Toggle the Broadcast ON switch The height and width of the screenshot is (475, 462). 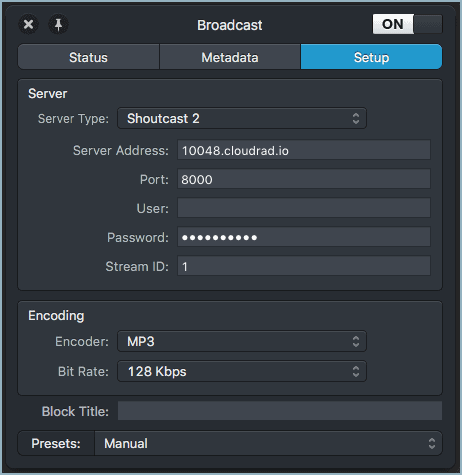coord(407,24)
